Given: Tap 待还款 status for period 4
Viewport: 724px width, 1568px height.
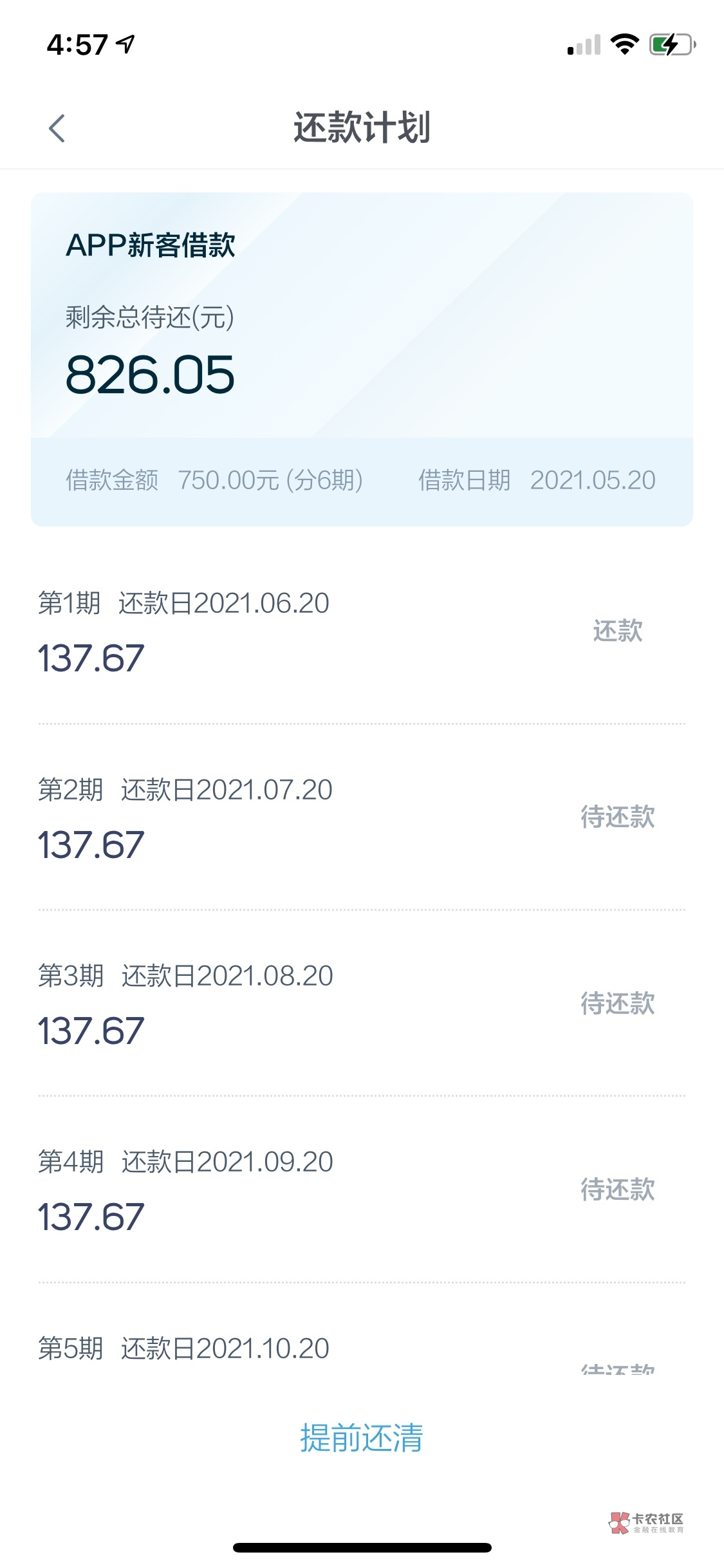Looking at the screenshot, I should click(x=617, y=1189).
